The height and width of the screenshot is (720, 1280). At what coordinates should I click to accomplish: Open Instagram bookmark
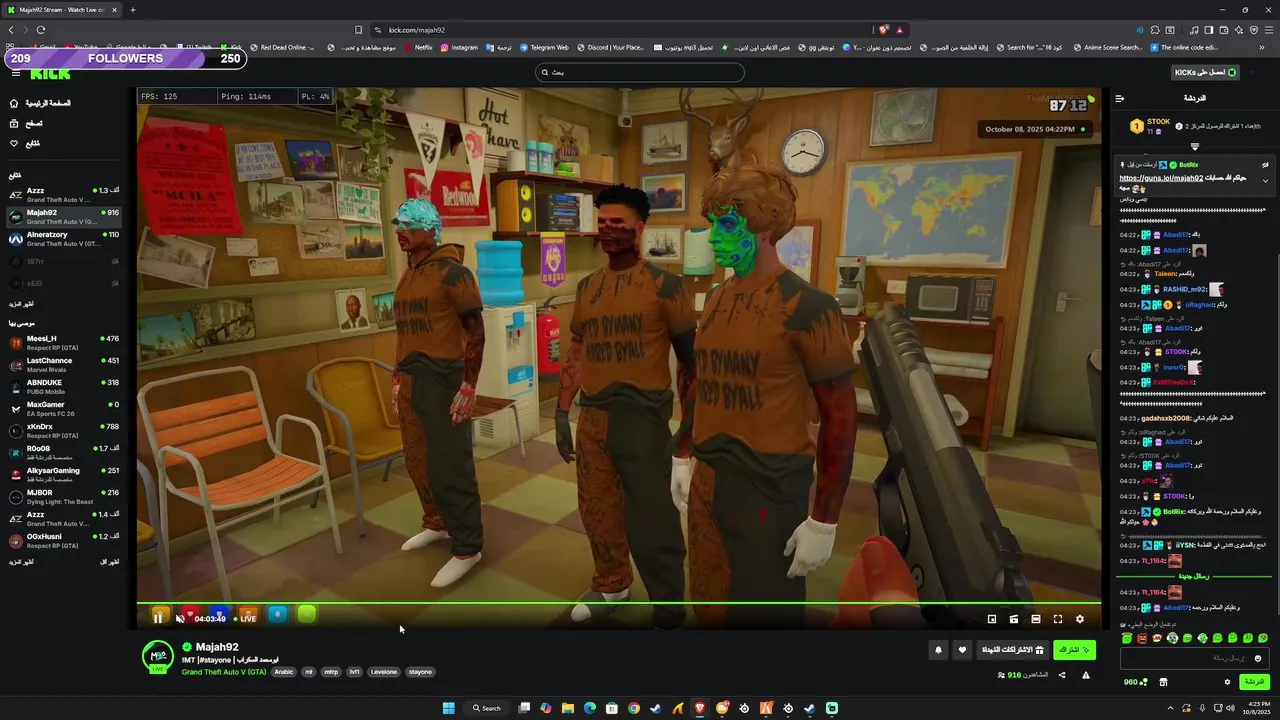coord(460,47)
